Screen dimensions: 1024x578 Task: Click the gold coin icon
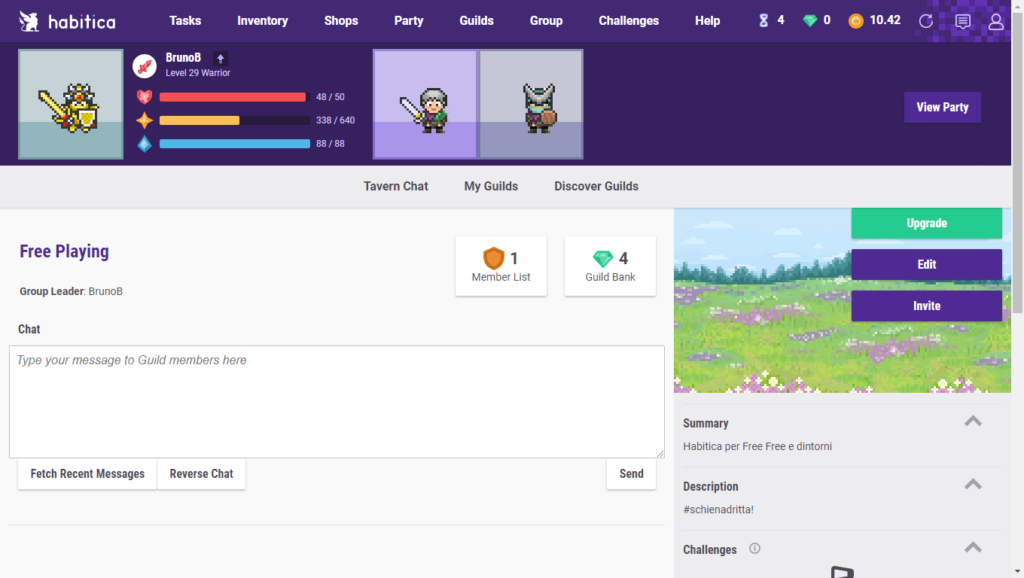point(855,20)
